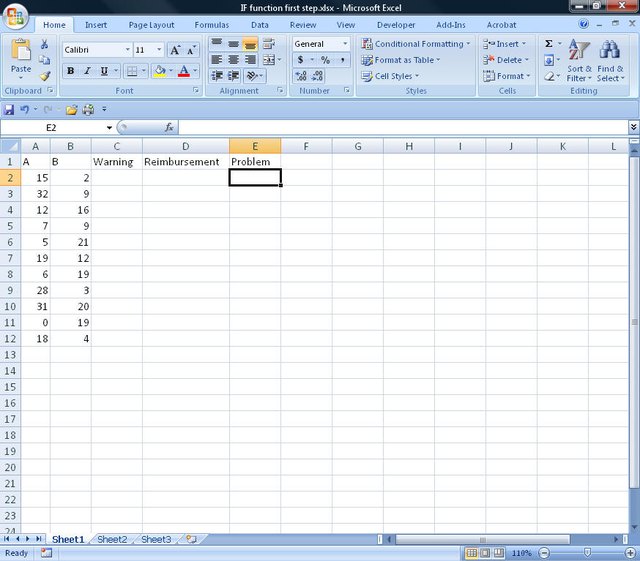640x561 pixels.
Task: Shrink font size icon
Action: (x=191, y=50)
